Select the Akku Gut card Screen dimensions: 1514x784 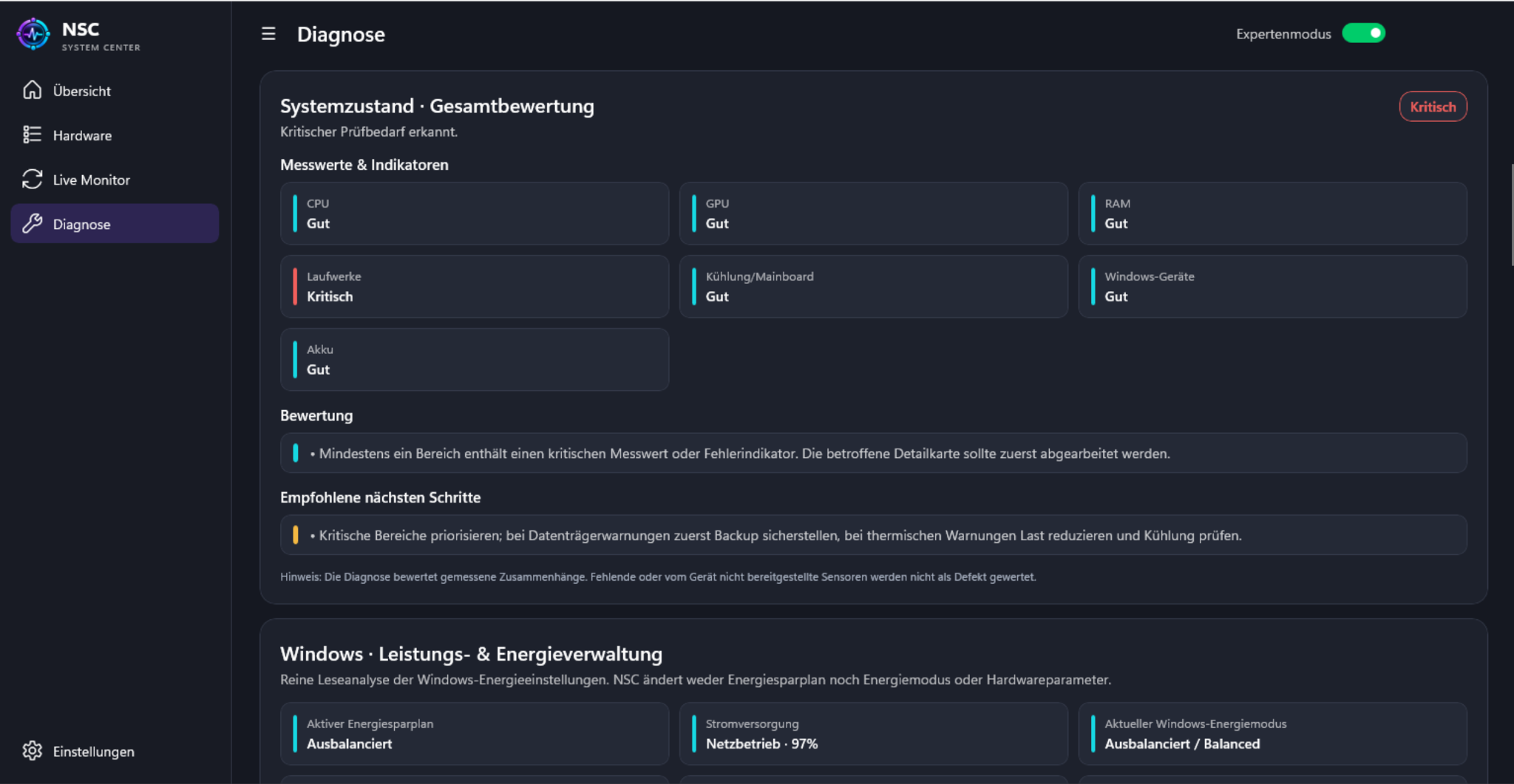[475, 360]
